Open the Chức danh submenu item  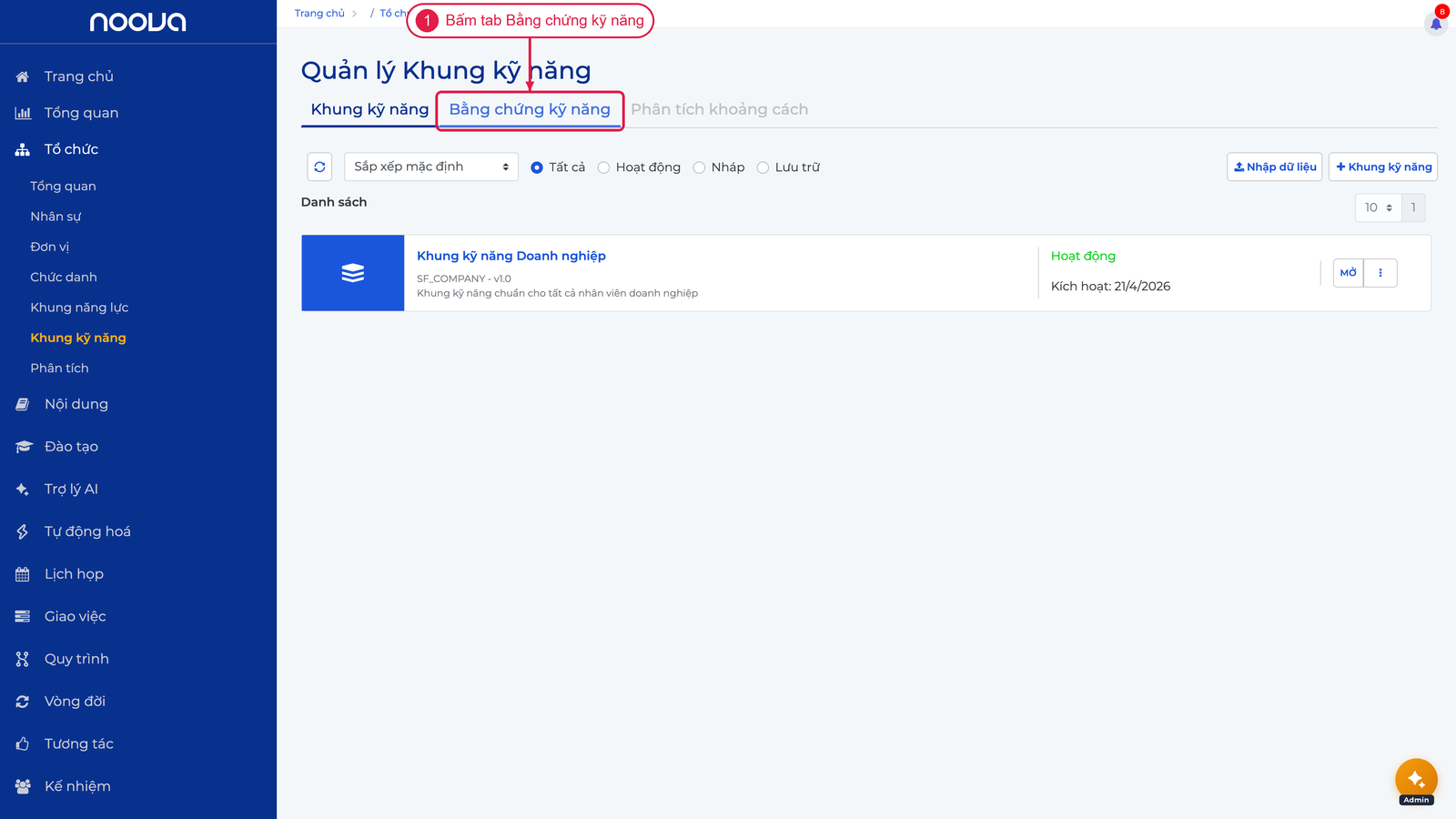pos(64,277)
